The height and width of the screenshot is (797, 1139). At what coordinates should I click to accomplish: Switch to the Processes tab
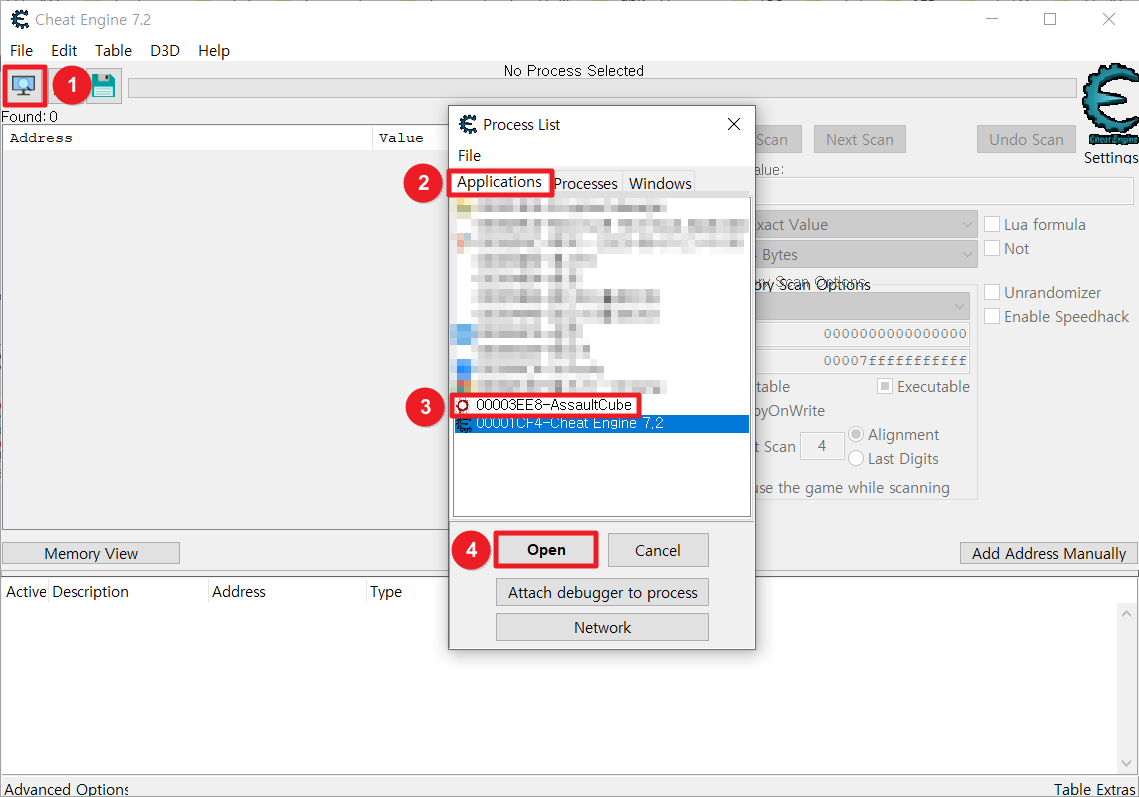[x=585, y=183]
